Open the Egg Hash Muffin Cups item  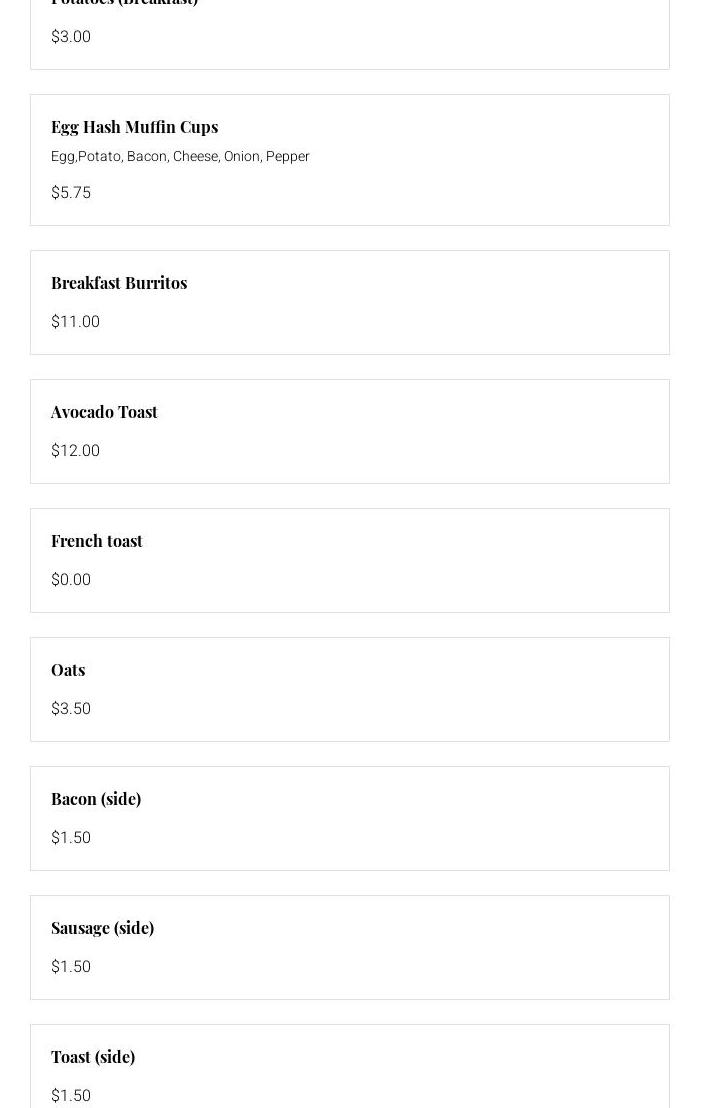click(134, 127)
